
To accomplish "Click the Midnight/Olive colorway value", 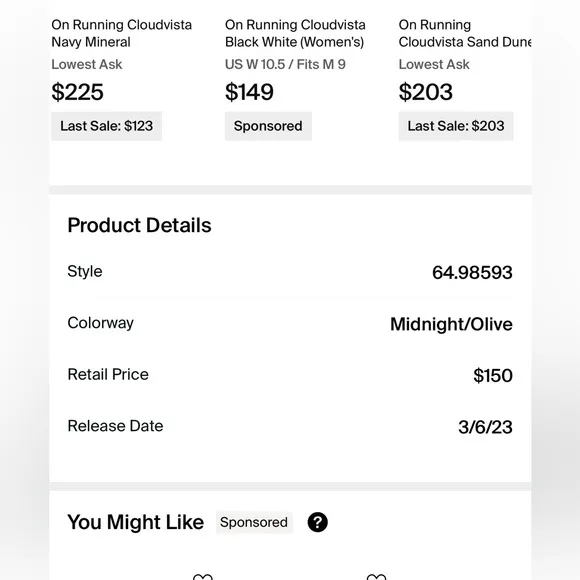I will [451, 324].
